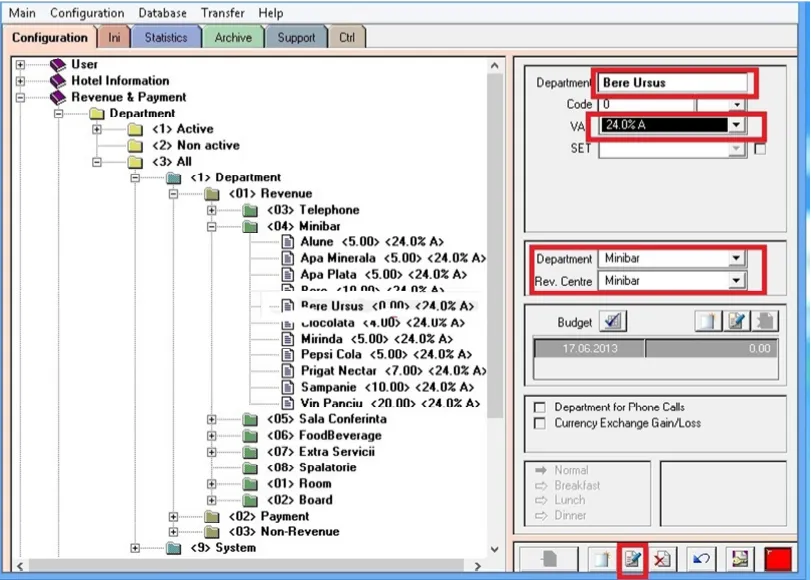Click the purple book icon beside Hotel Information
Viewport: 811px width, 580px height.
pyautogui.click(x=57, y=81)
